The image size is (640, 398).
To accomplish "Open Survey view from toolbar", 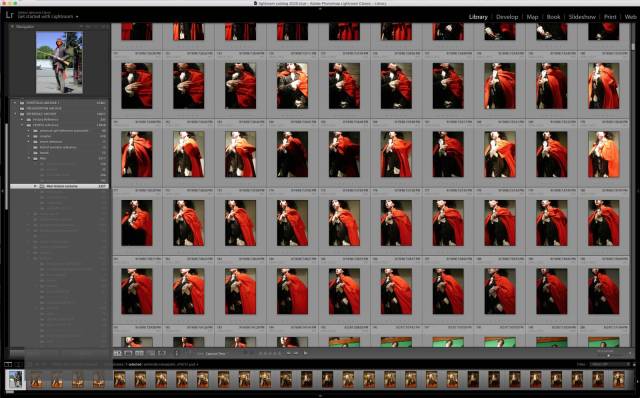I will [x=151, y=353].
